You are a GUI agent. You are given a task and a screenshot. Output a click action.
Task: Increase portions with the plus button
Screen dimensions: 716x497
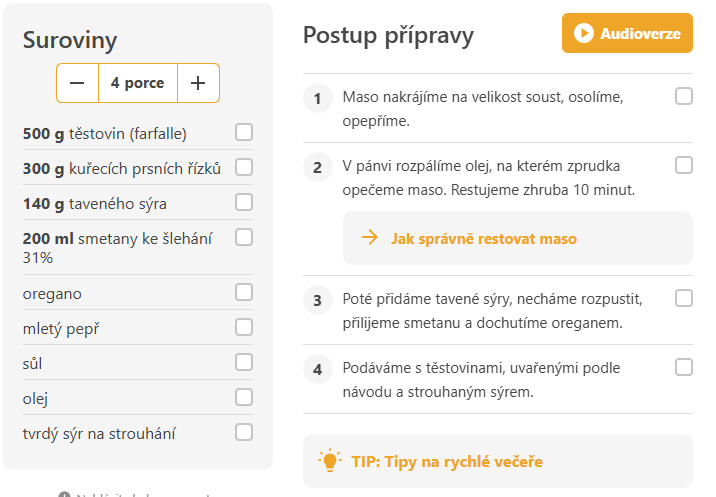tap(198, 83)
